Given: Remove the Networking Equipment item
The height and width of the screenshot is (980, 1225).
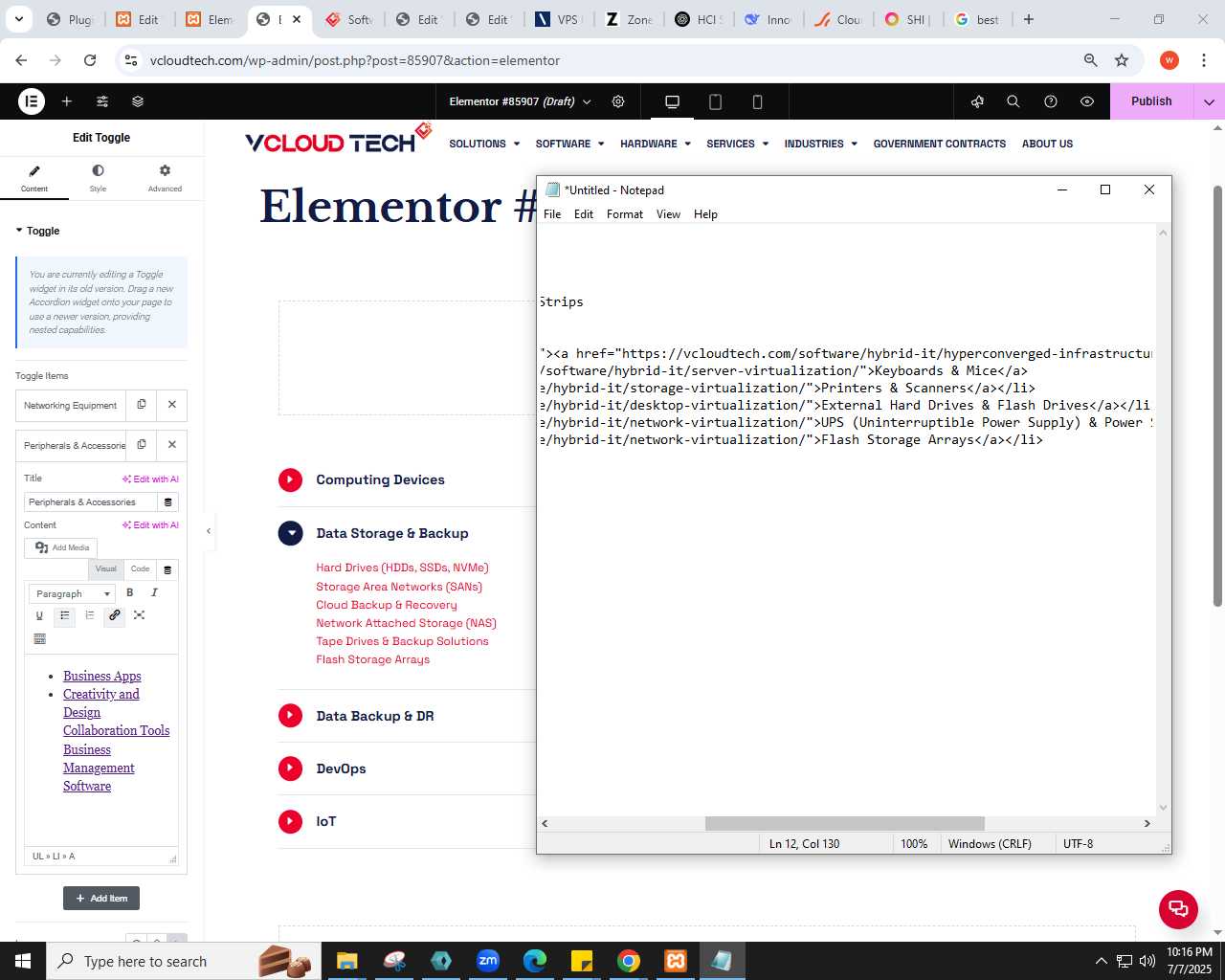Looking at the screenshot, I should [x=172, y=405].
